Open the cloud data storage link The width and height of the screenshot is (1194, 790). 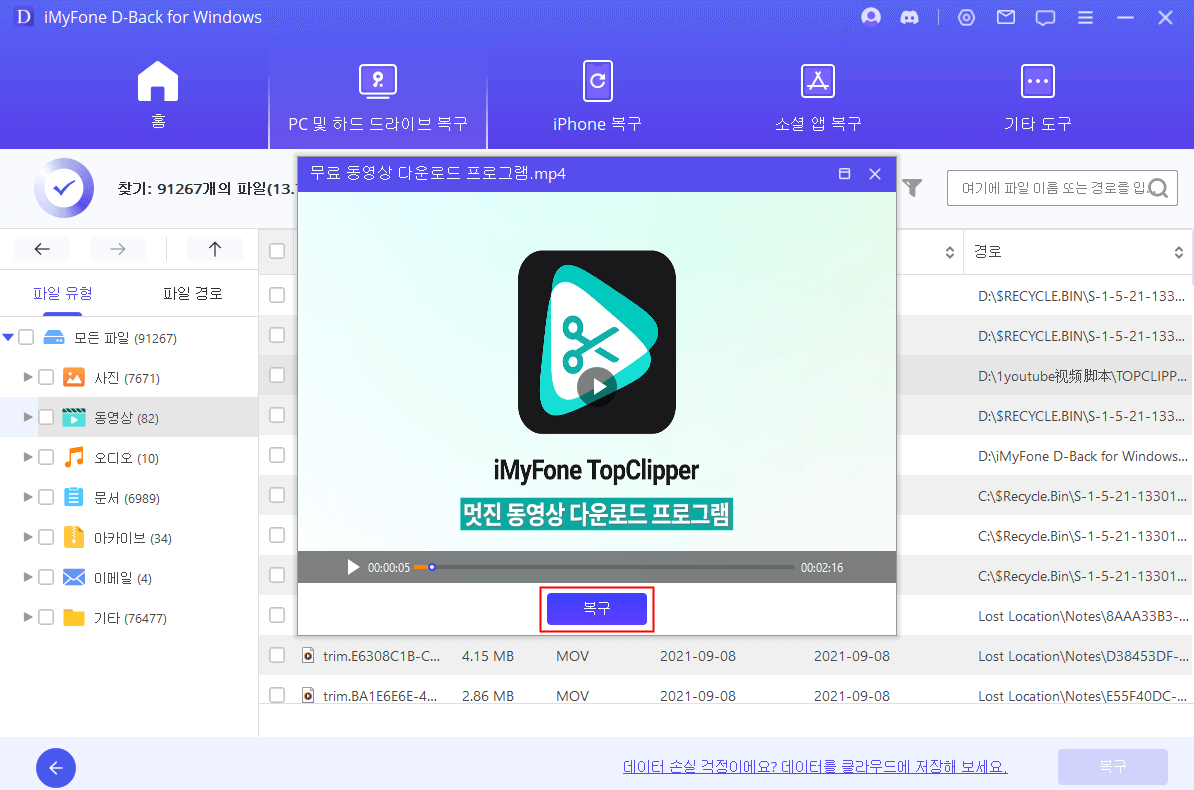pos(815,766)
